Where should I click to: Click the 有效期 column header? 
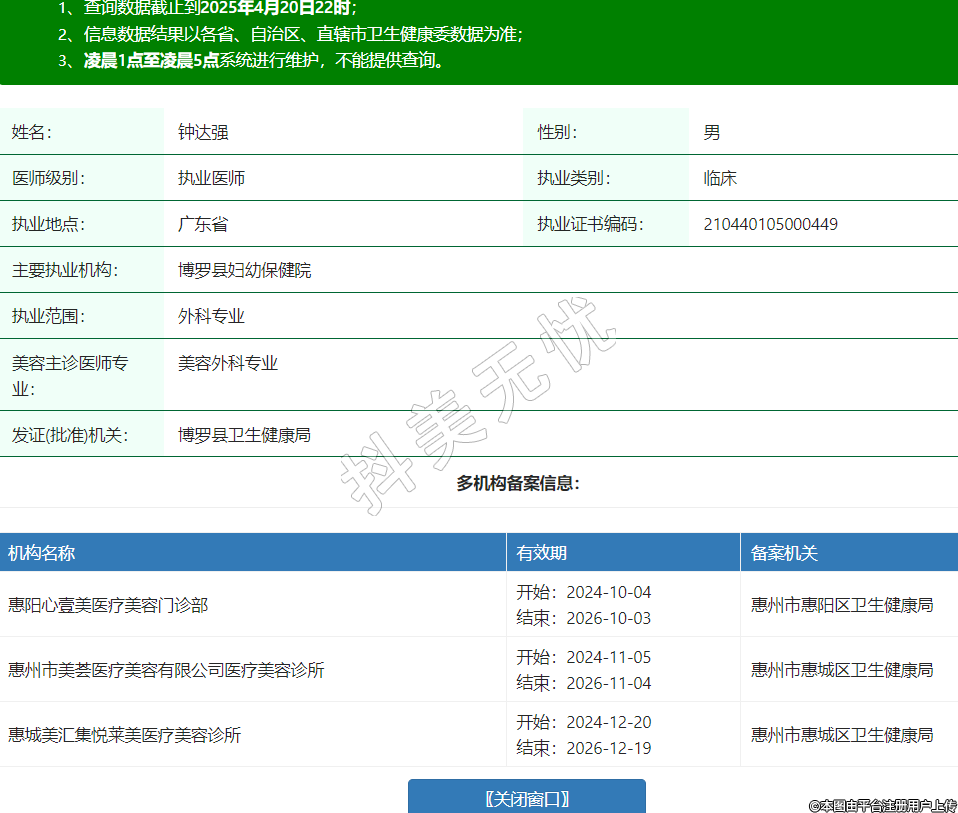click(x=542, y=553)
